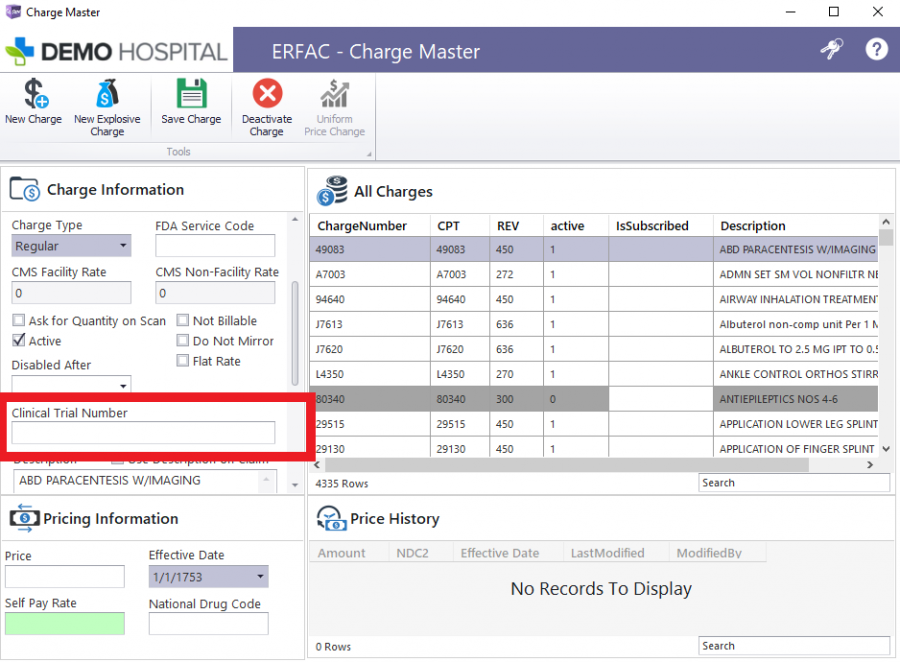Viewport: 900px width, 662px height.
Task: Select charge row 94640
Action: tap(593, 299)
